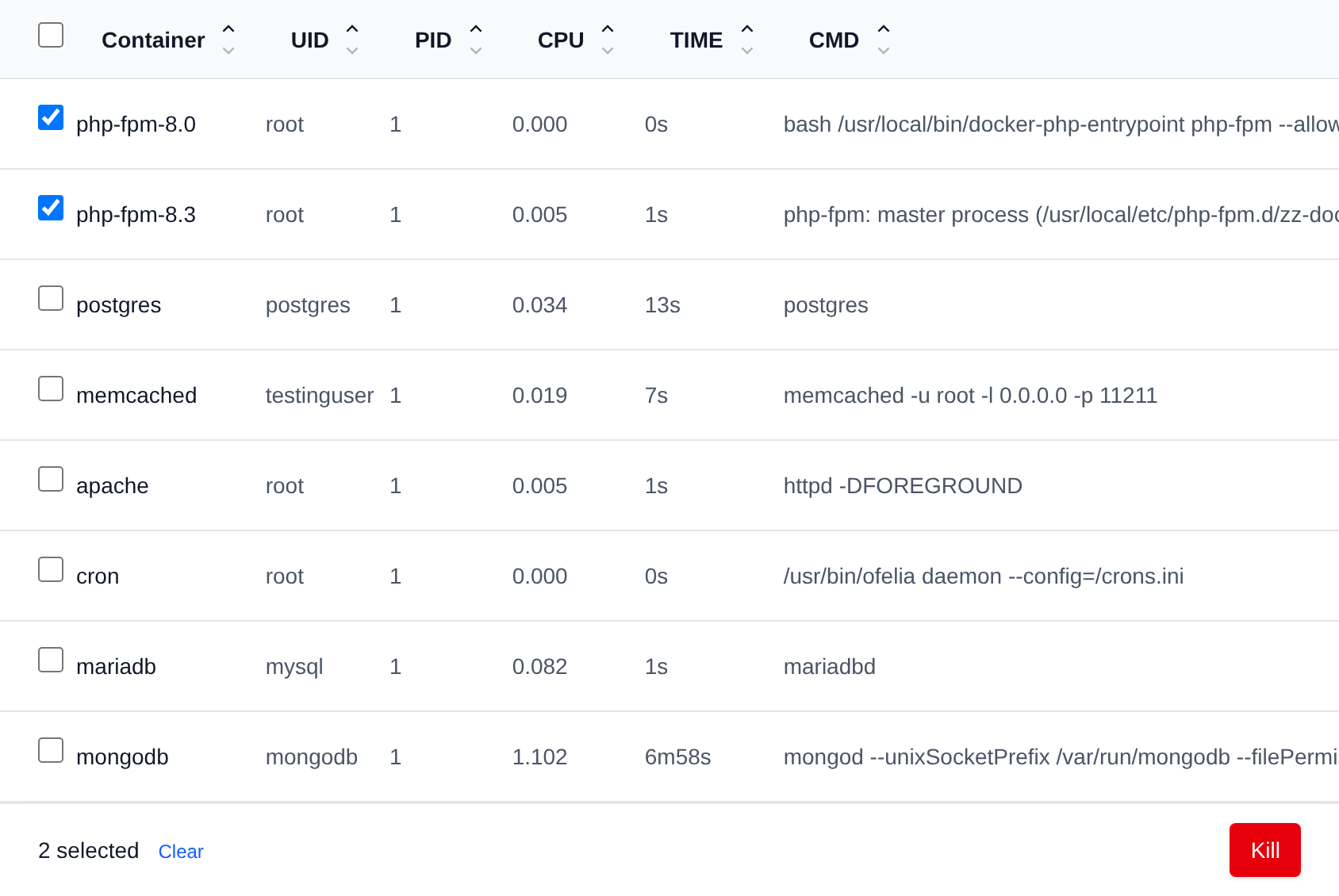The image size is (1339, 896).
Task: Sort by TIME column arrows
Action: tap(747, 40)
